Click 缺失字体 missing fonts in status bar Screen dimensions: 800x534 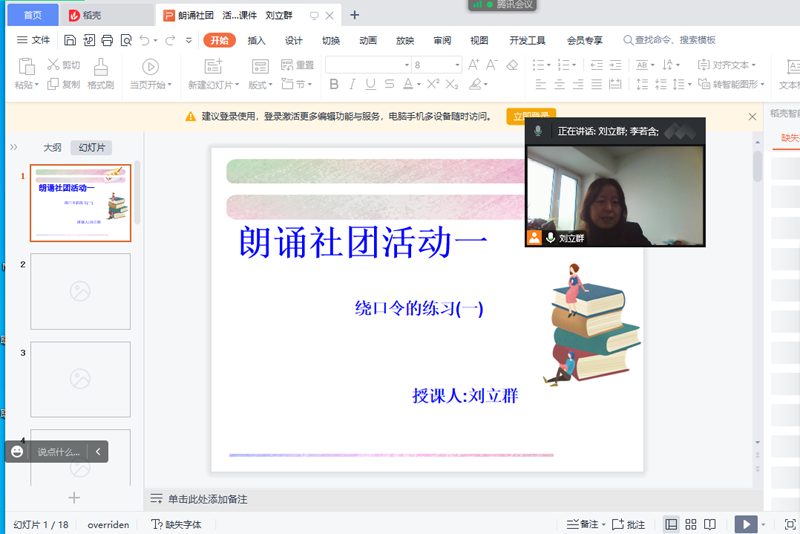(177, 524)
